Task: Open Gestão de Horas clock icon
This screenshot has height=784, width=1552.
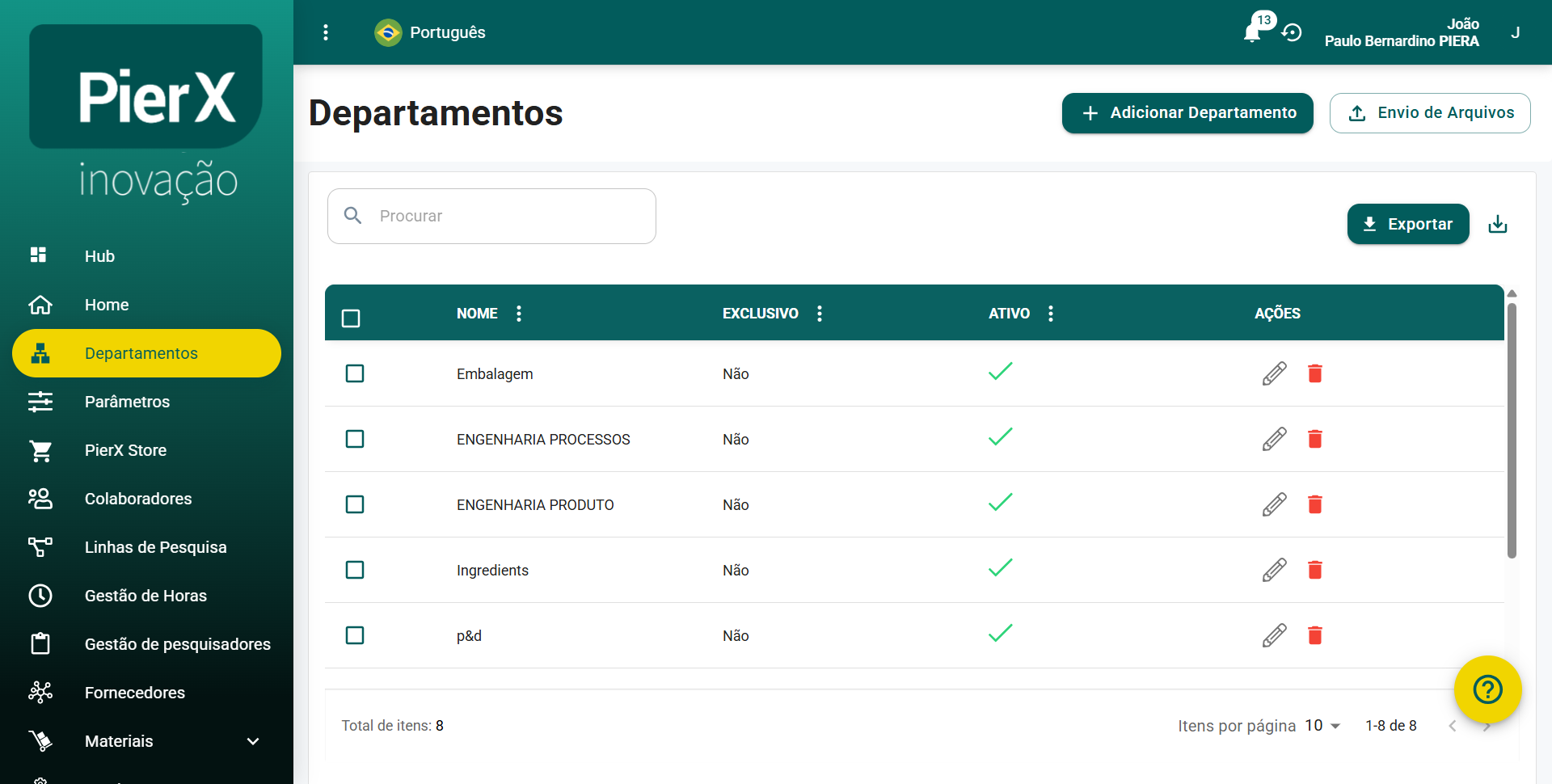Action: [x=40, y=596]
